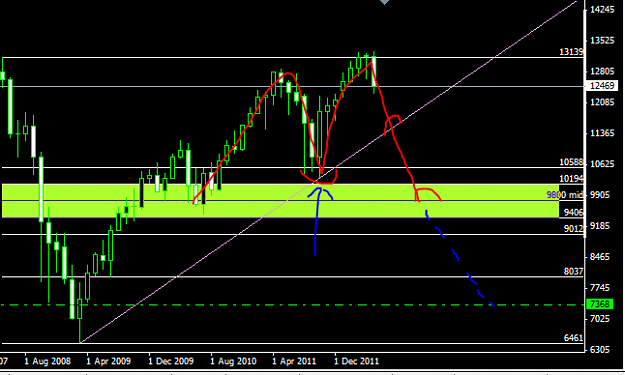625x375 pixels.
Task: Select the '9800 mid' level label
Action: [564, 195]
